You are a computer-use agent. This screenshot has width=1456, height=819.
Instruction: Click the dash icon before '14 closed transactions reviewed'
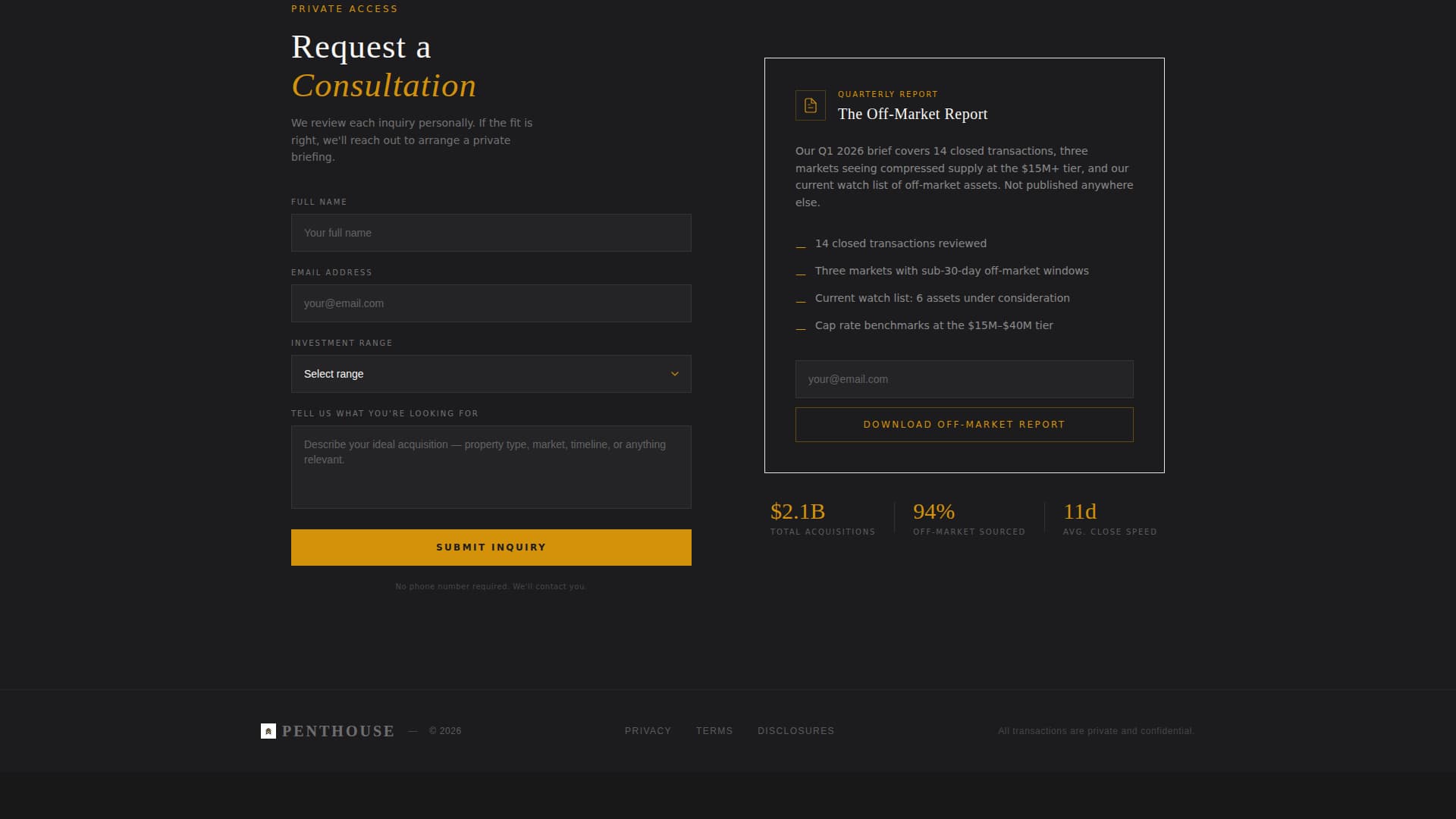click(x=801, y=244)
